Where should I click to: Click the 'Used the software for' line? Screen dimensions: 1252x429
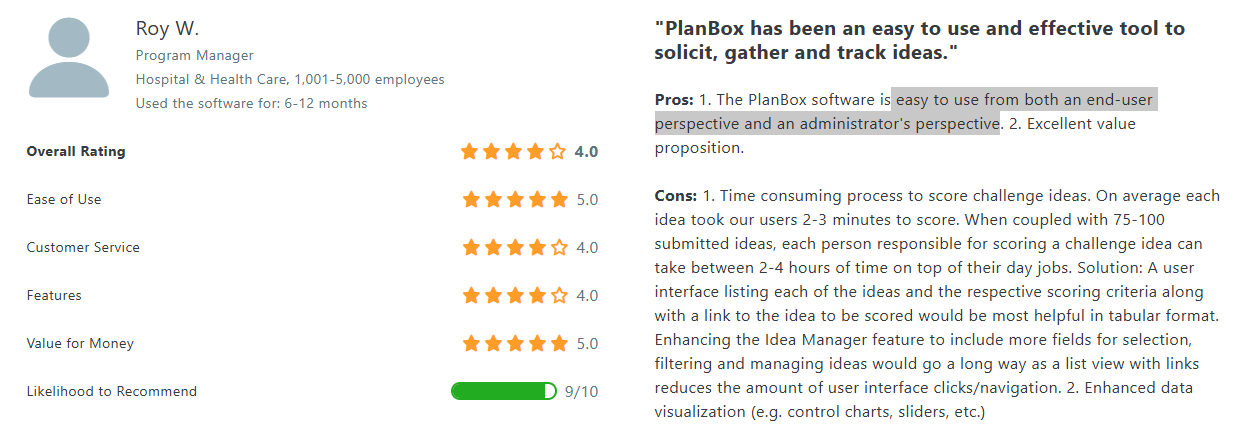click(x=252, y=104)
